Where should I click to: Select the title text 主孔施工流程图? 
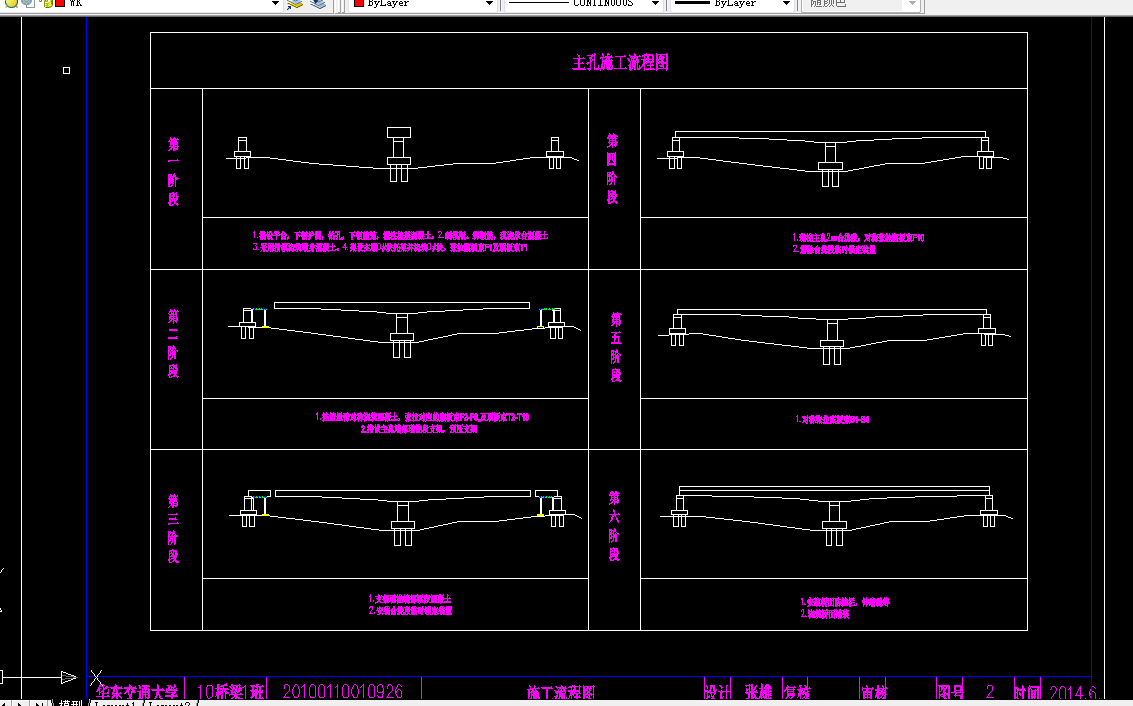pos(620,62)
